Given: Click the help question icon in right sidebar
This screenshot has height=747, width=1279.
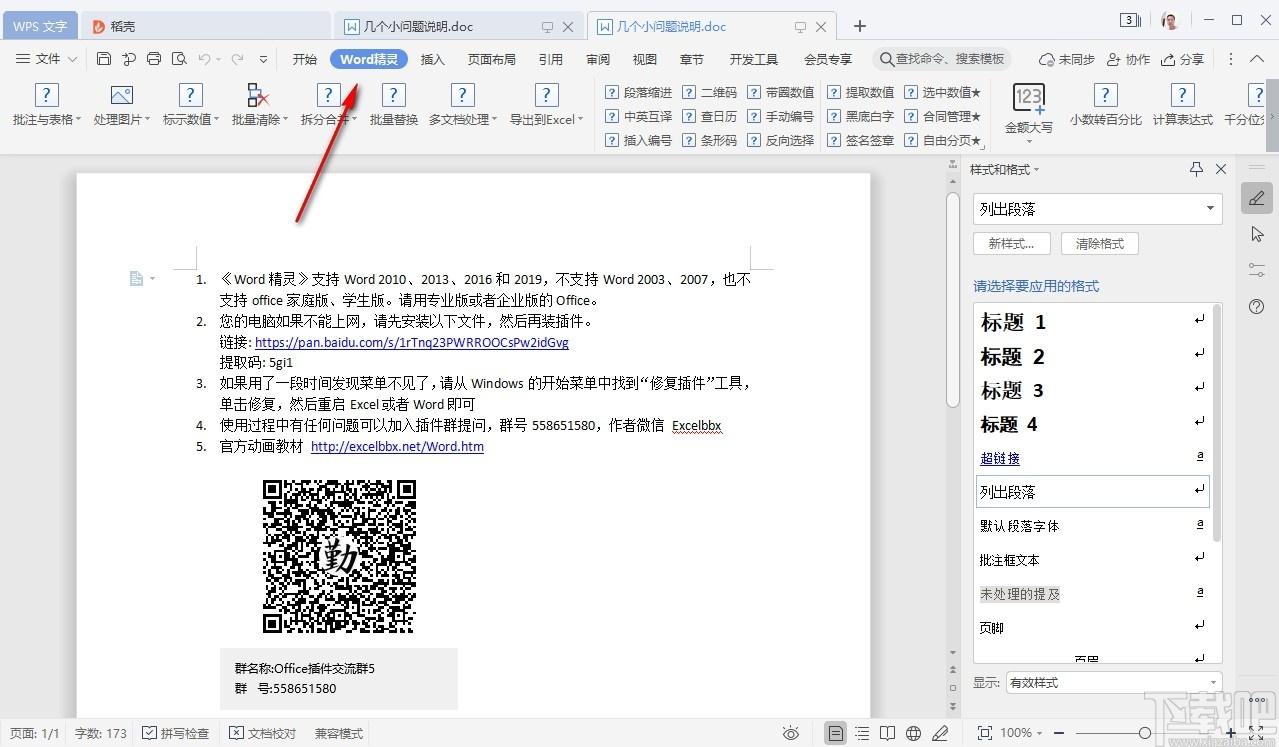Looking at the screenshot, I should click(1257, 307).
